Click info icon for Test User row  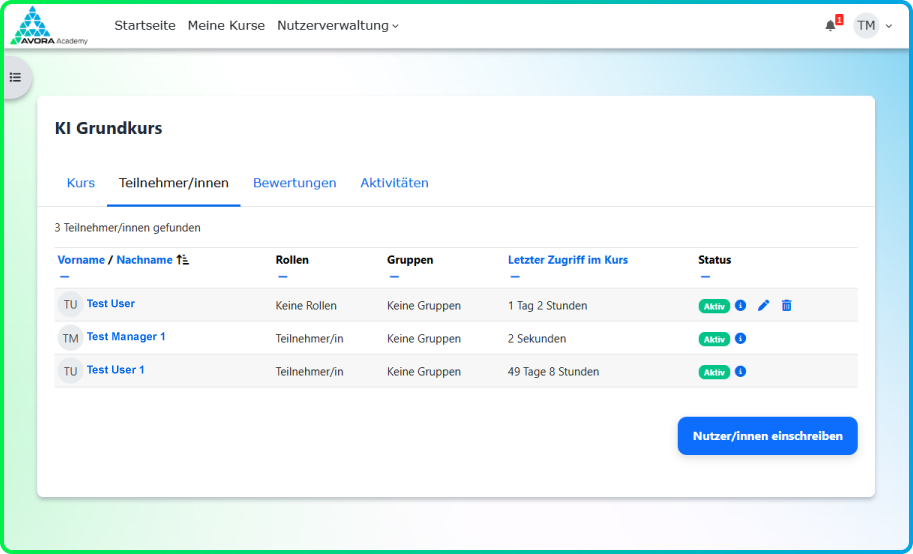(740, 305)
